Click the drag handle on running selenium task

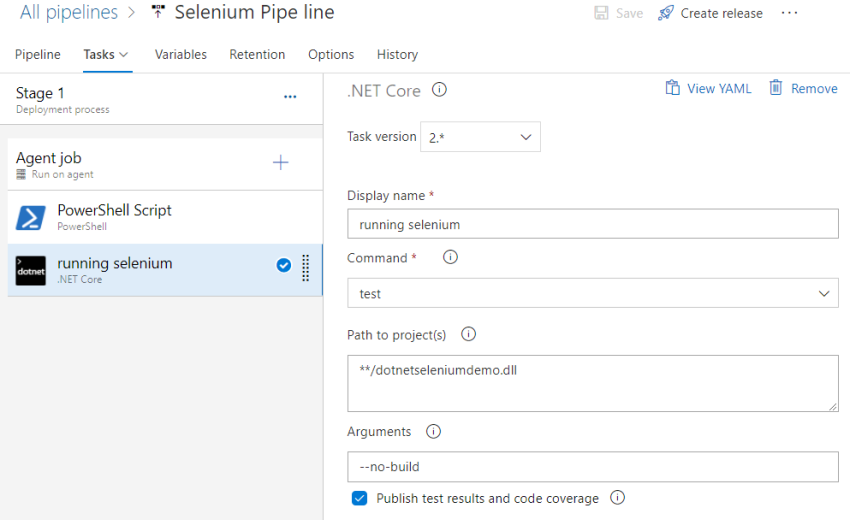306,267
